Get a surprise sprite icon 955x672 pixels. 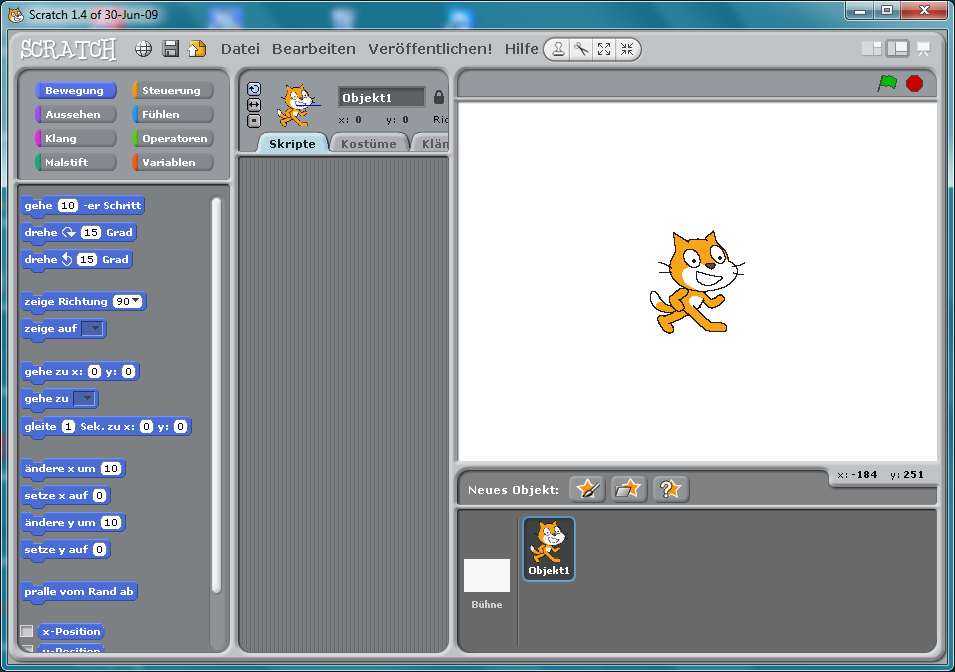click(671, 489)
